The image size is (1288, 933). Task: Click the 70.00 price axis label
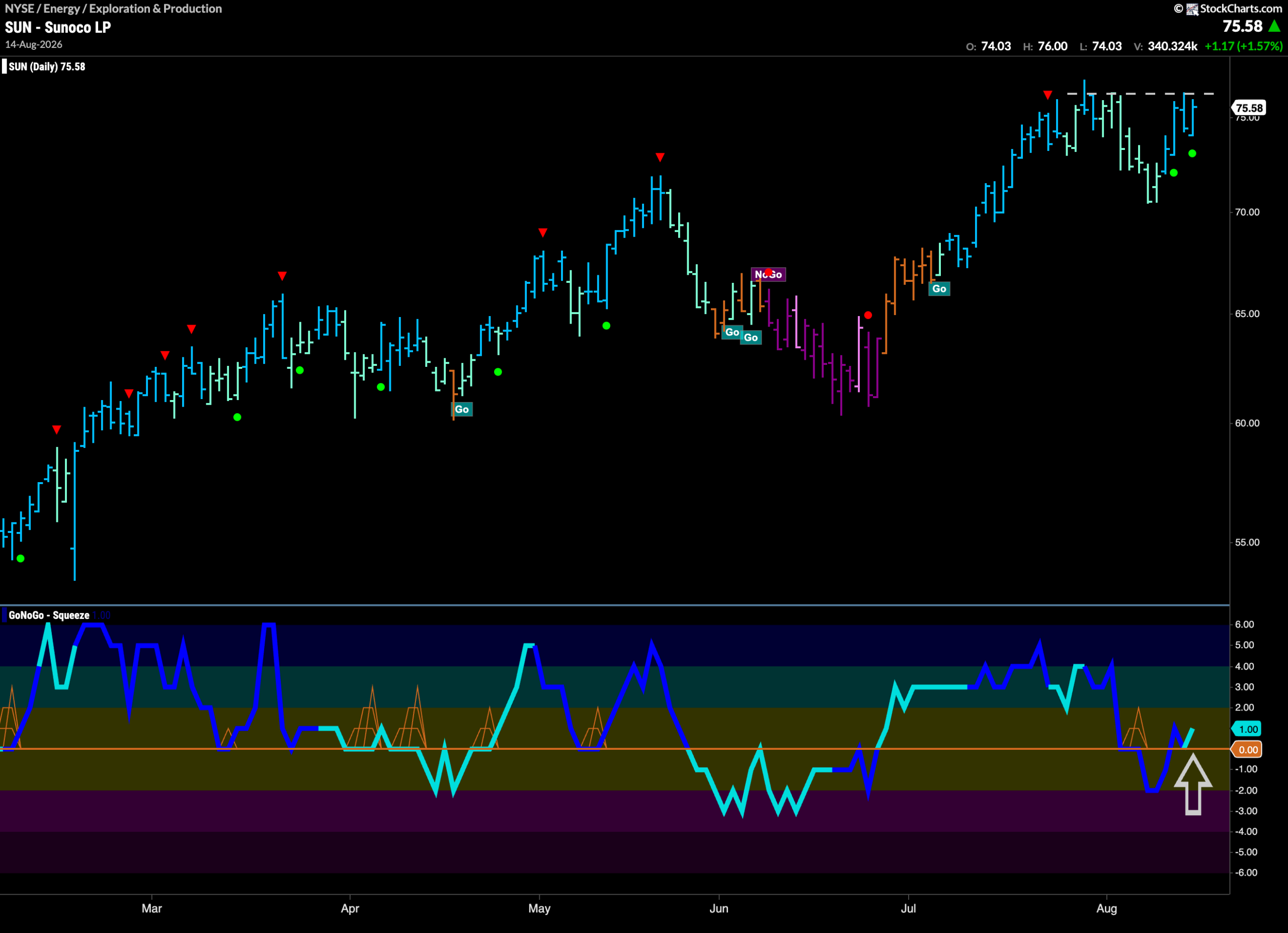tap(1247, 212)
